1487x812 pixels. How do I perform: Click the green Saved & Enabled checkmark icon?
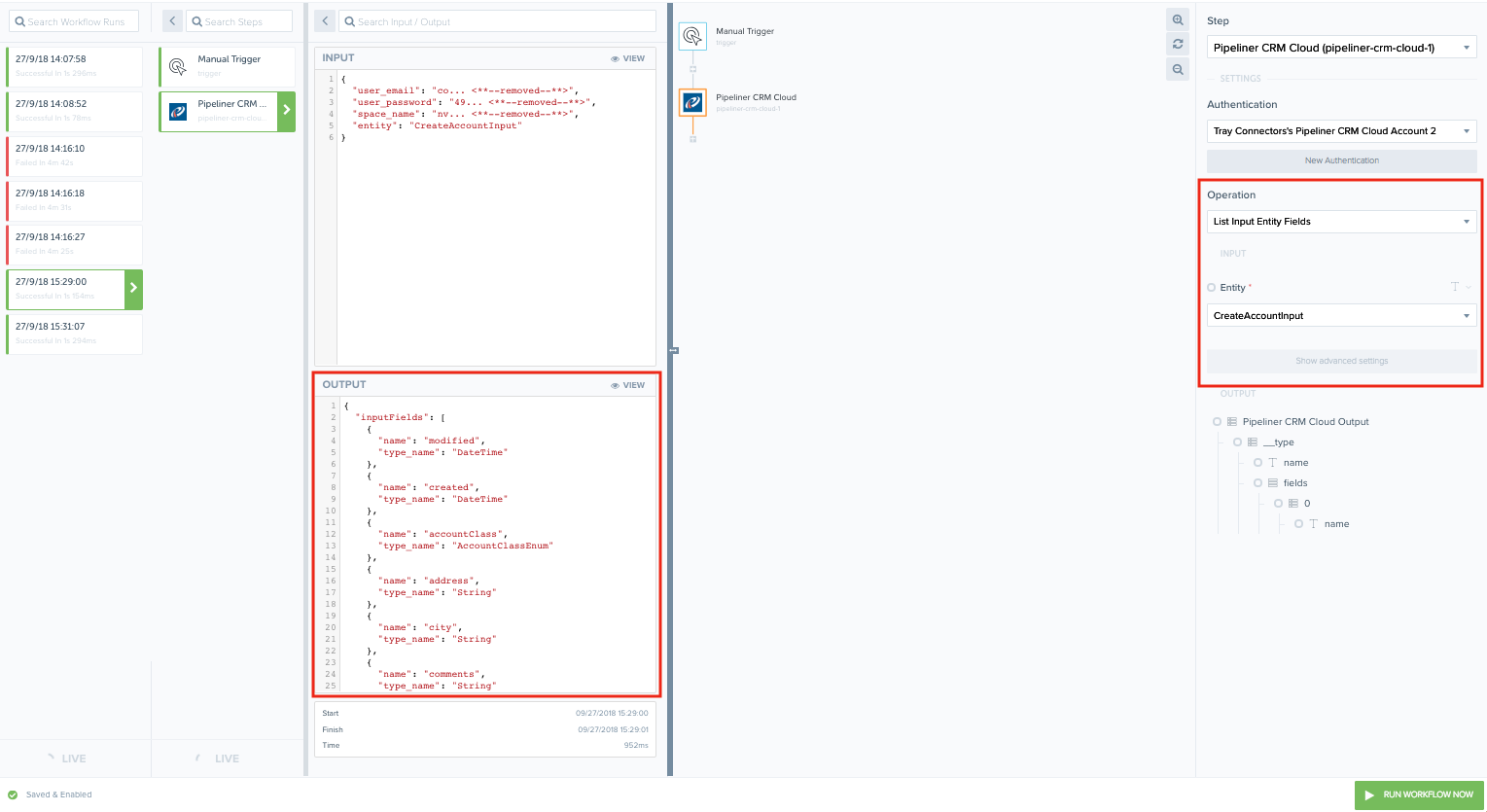[11, 794]
